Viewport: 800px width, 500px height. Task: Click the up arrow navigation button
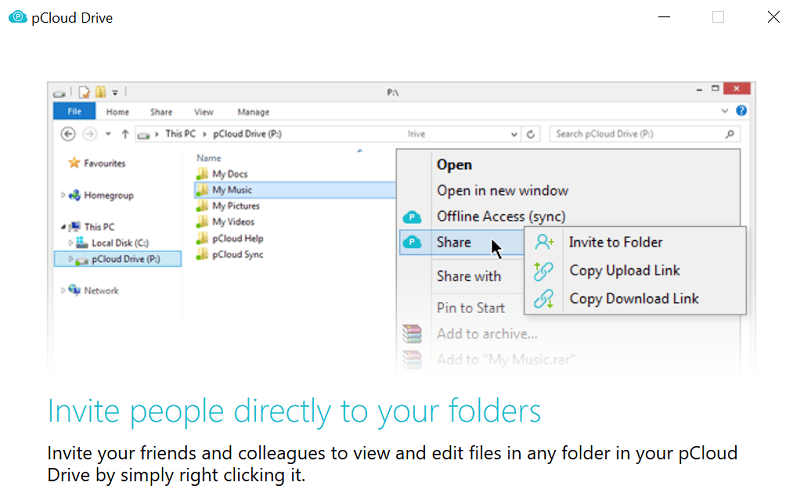click(x=125, y=134)
